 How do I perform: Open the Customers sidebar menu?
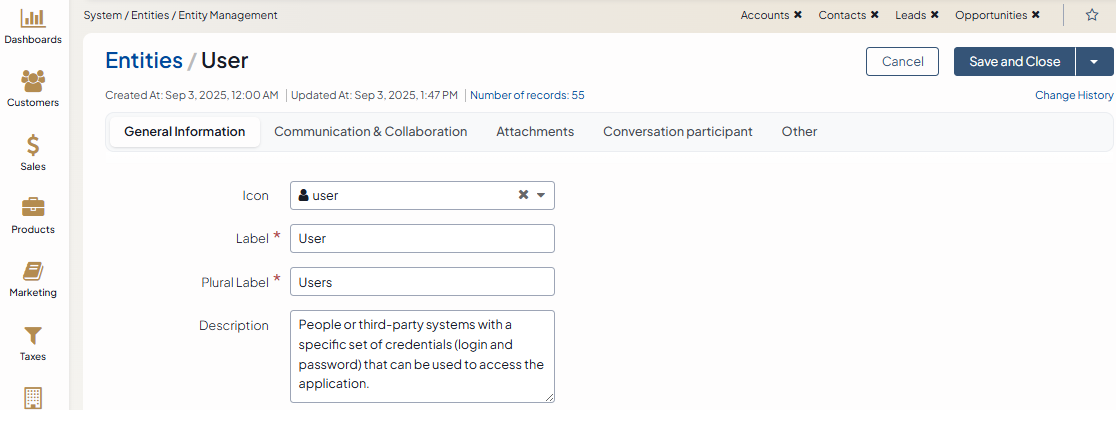(33, 81)
